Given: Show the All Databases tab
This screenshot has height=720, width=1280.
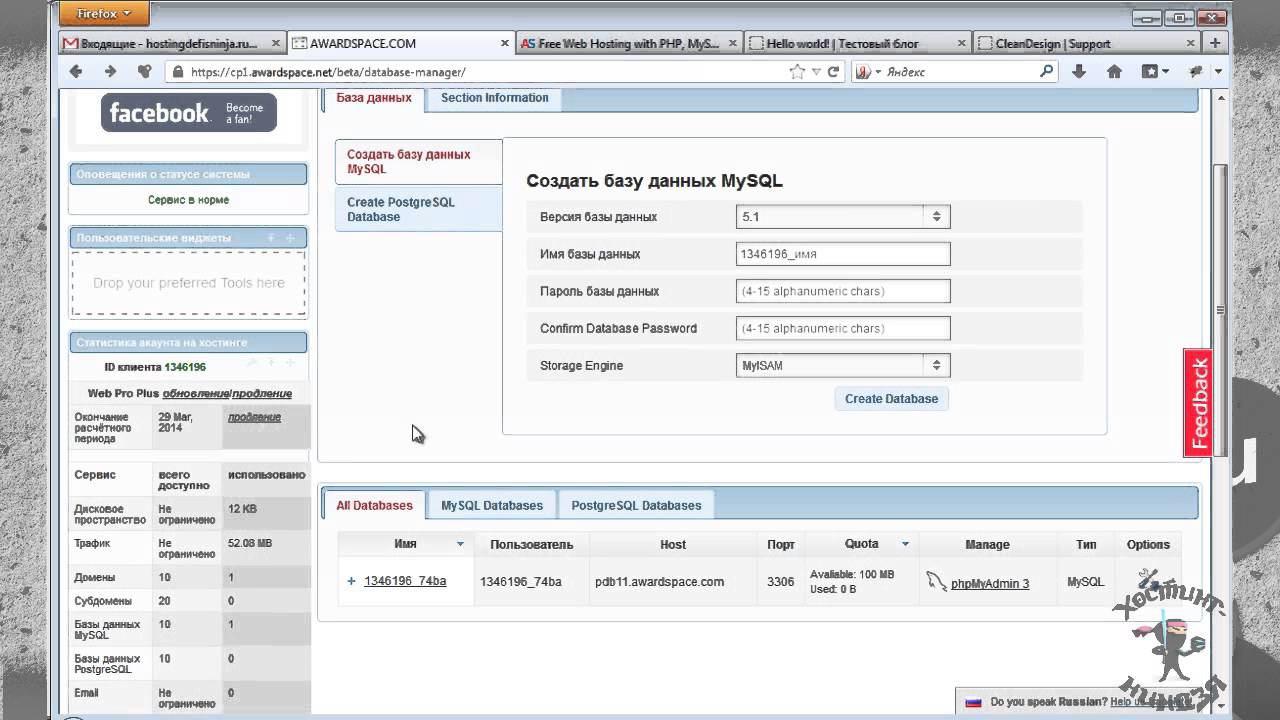Looking at the screenshot, I should tap(375, 505).
